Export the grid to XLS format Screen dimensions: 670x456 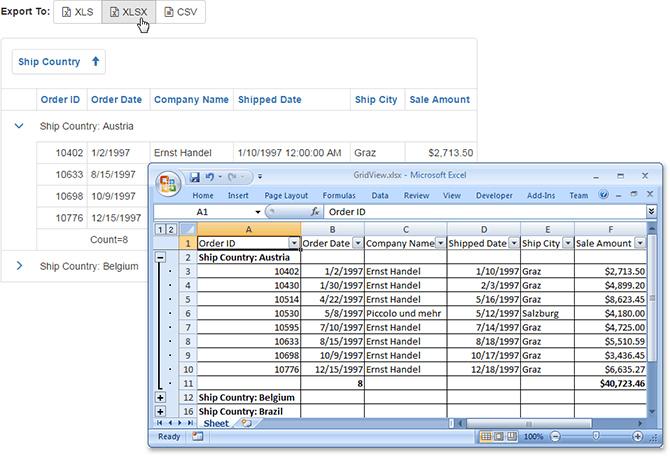78,12
